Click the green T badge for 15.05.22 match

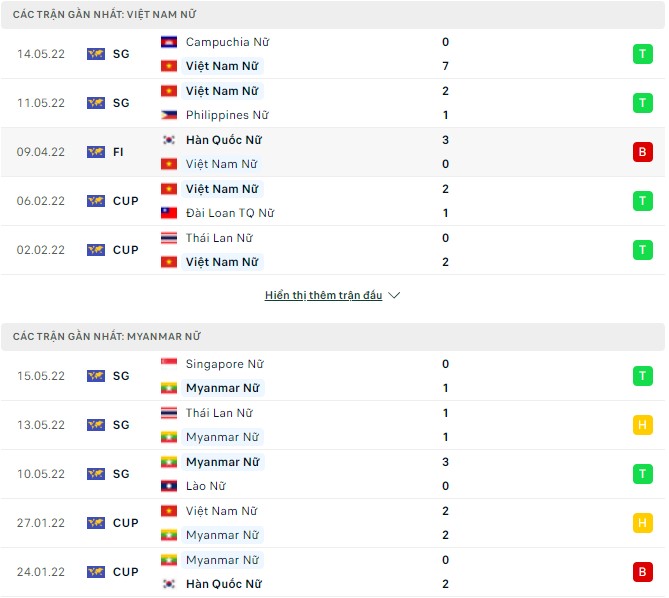coord(641,376)
